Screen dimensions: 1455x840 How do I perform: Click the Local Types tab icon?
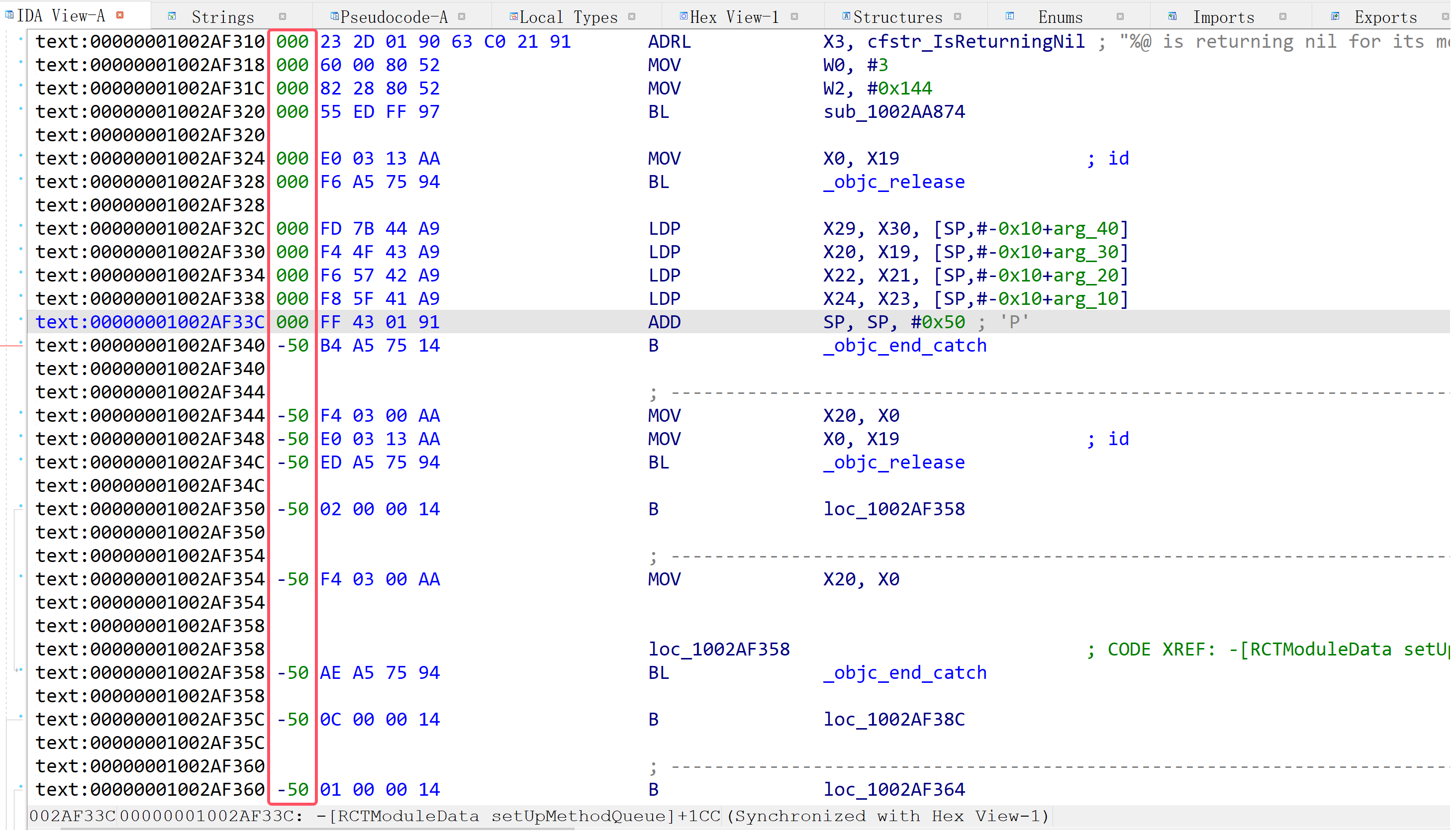coord(513,16)
